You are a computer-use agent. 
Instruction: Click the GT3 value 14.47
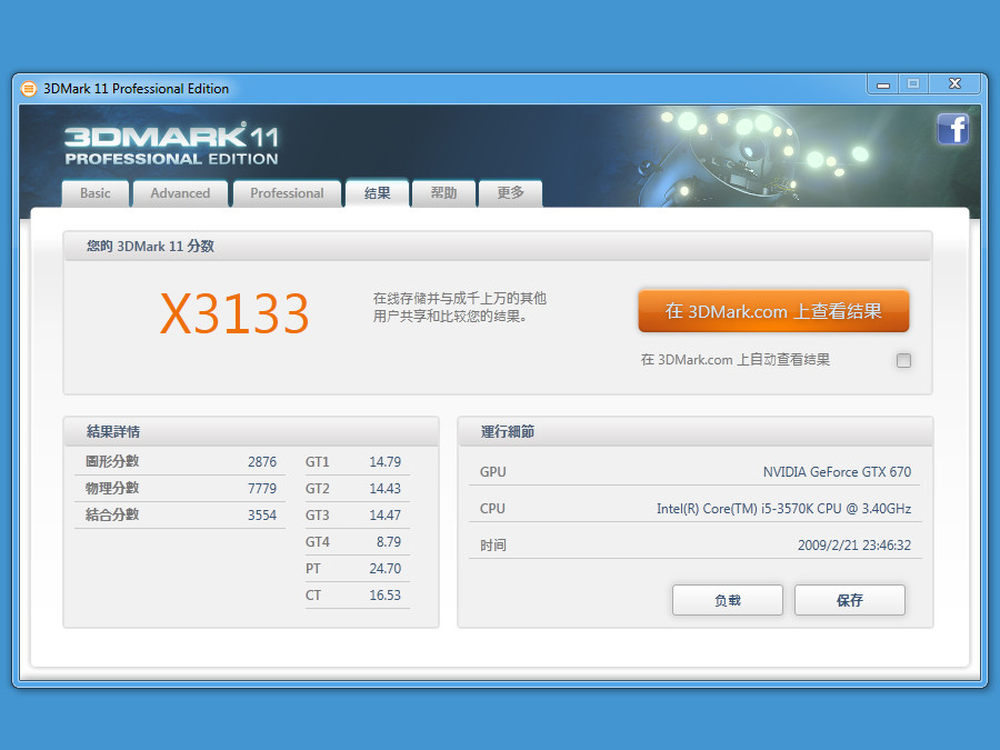click(385, 515)
